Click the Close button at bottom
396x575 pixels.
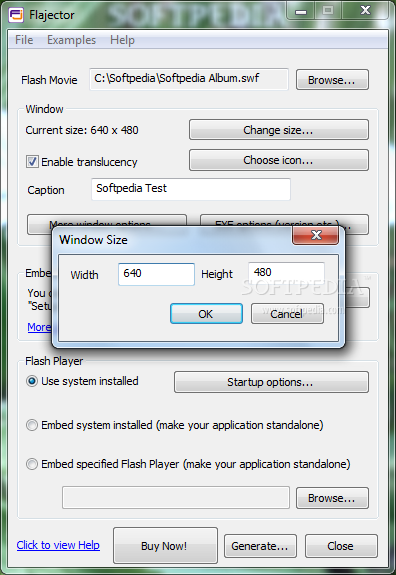coord(341,546)
